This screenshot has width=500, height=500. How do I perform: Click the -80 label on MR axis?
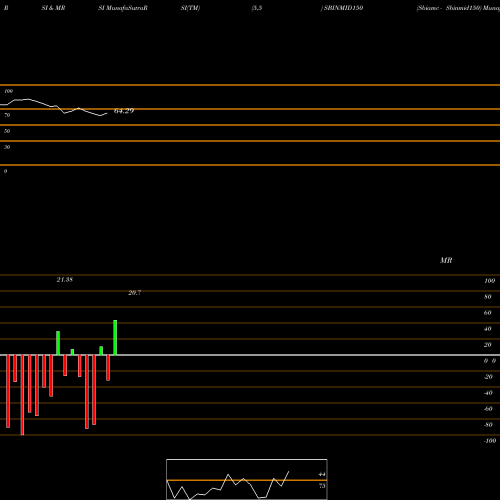coord(488,425)
